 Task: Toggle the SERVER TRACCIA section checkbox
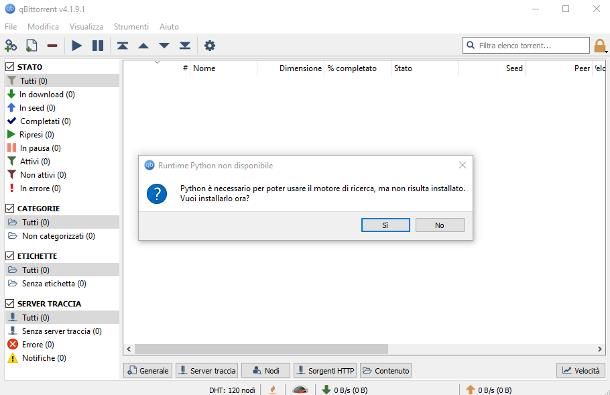(x=10, y=303)
